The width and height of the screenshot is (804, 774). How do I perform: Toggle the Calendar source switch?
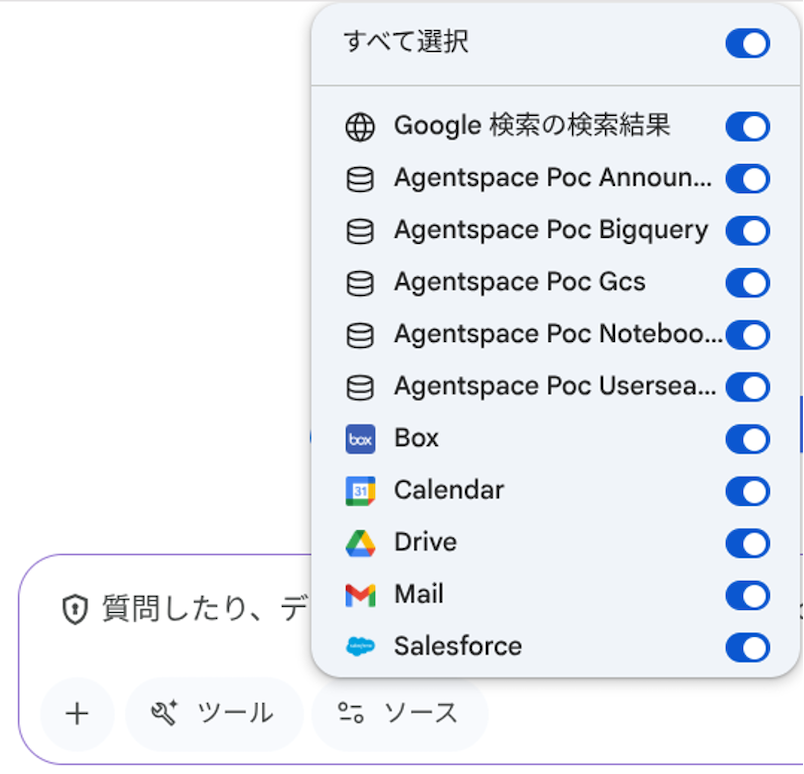point(748,491)
